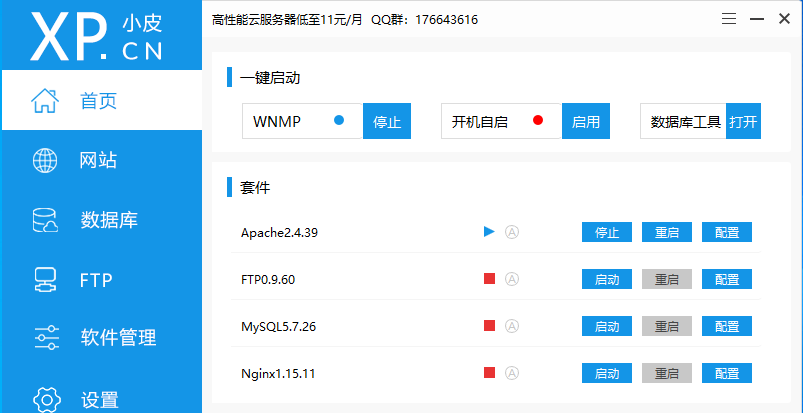Click the 数据库工具 label
The width and height of the screenshot is (803, 413).
(686, 122)
